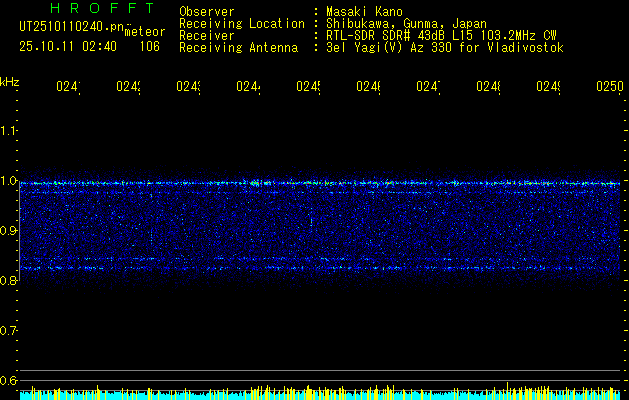Select Shibukawa, Gunma, Japan text
The width and height of the screenshot is (629, 400).
coord(406,24)
